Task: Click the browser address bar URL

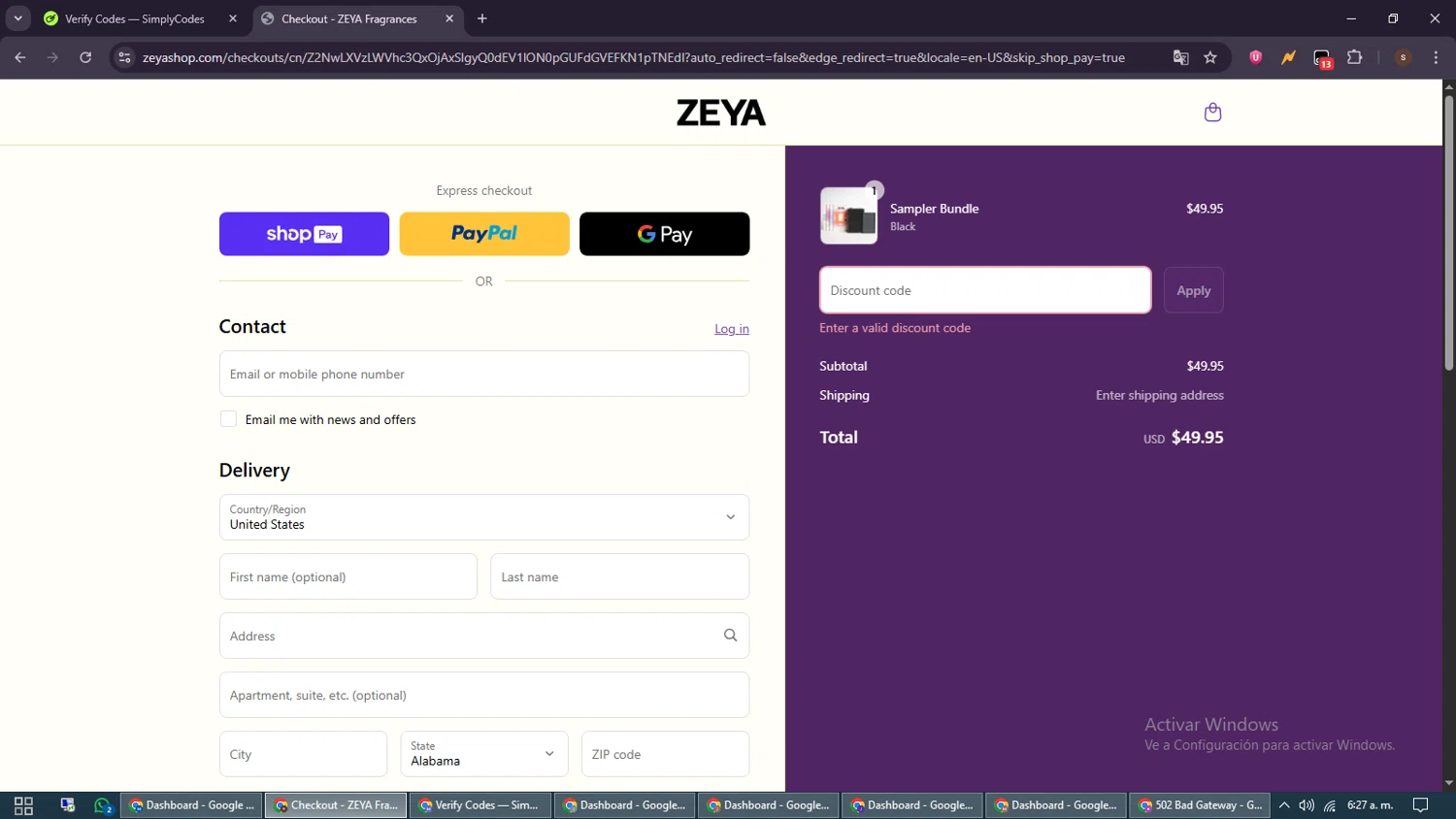Action: (634, 57)
